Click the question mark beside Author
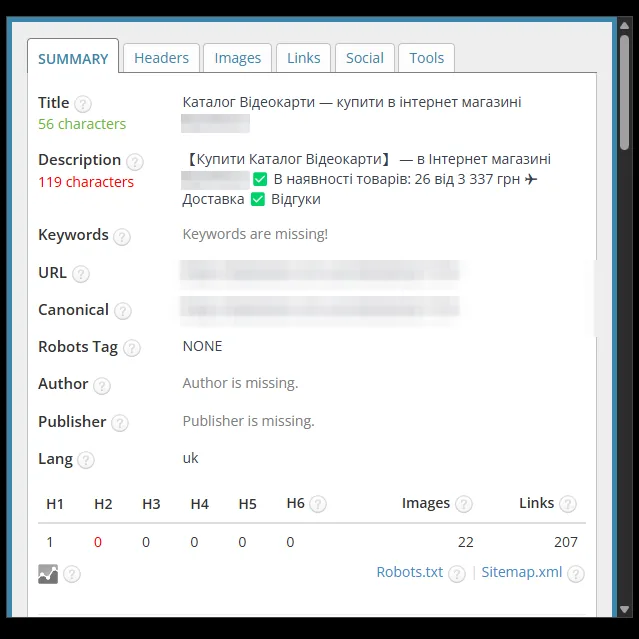This screenshot has width=639, height=639. point(101,386)
